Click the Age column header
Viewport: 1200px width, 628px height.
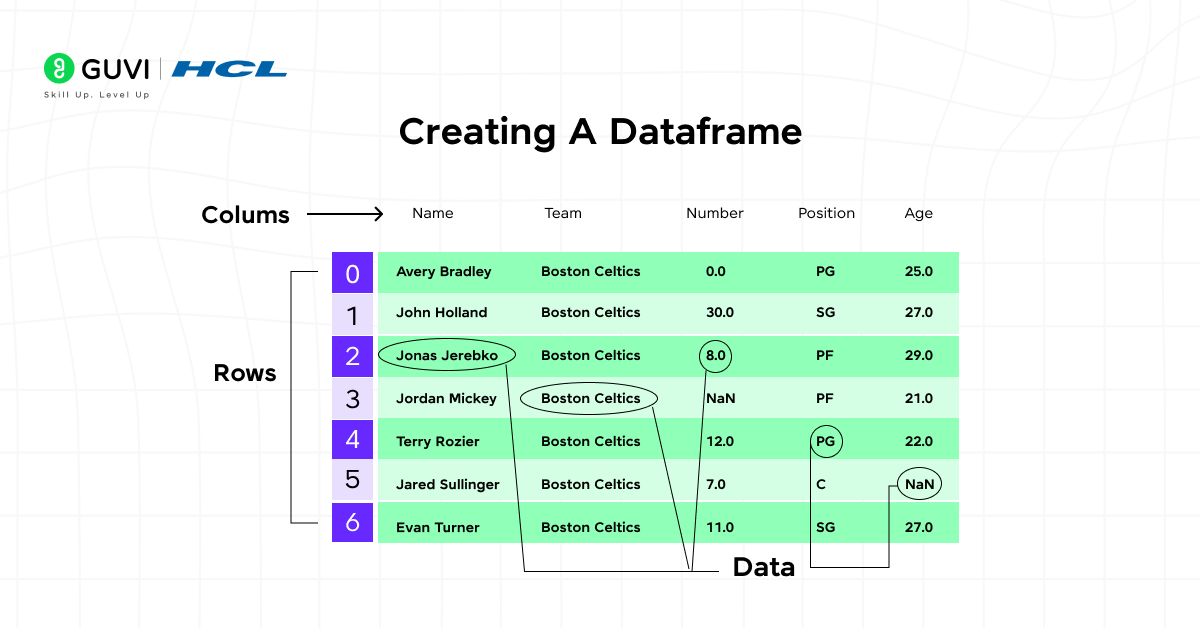(918, 213)
